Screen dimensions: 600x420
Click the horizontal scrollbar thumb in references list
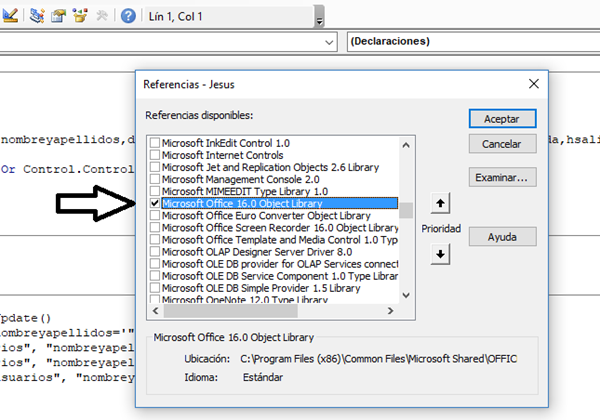coord(231,311)
